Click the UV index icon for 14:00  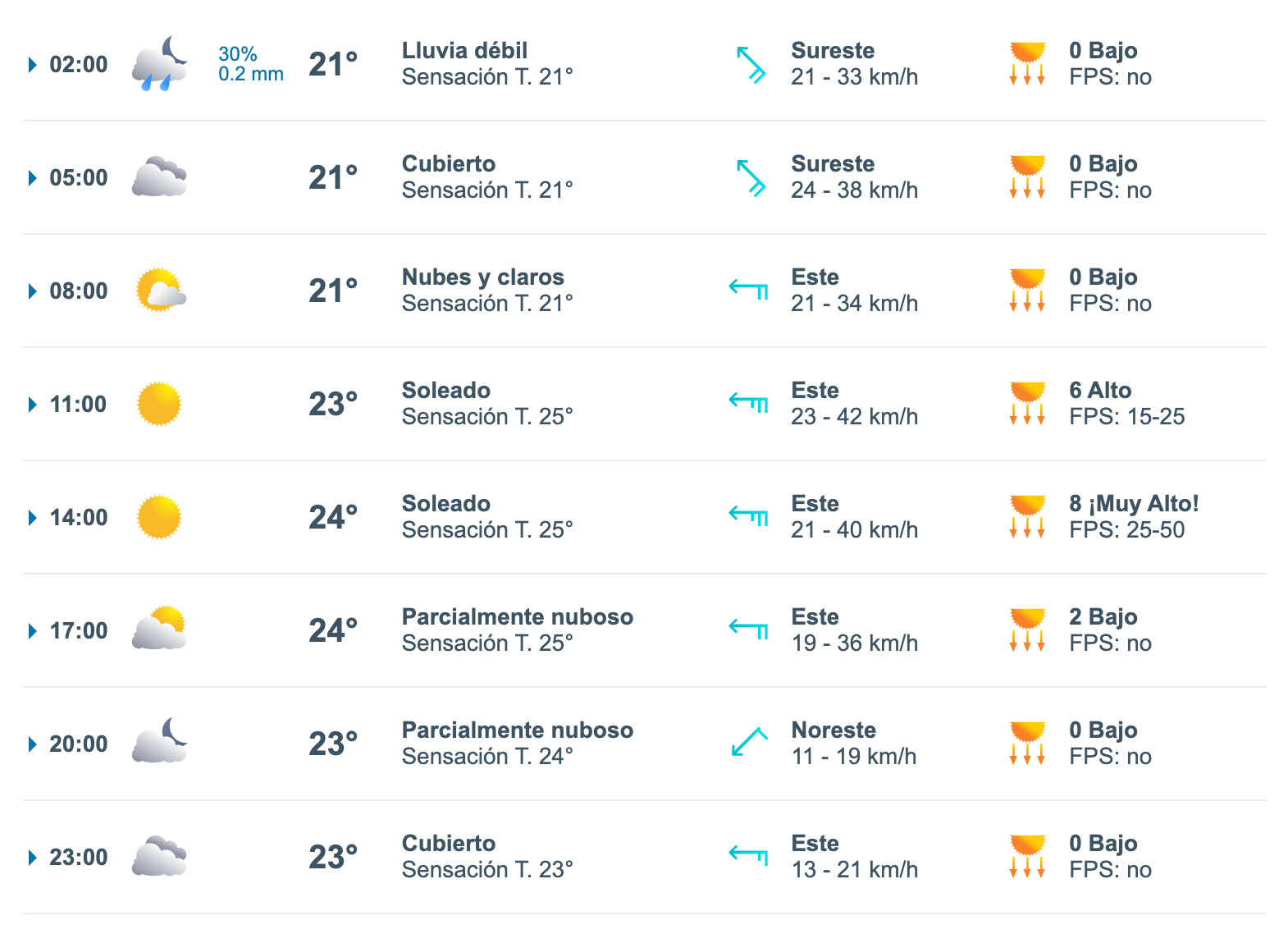tap(1027, 516)
